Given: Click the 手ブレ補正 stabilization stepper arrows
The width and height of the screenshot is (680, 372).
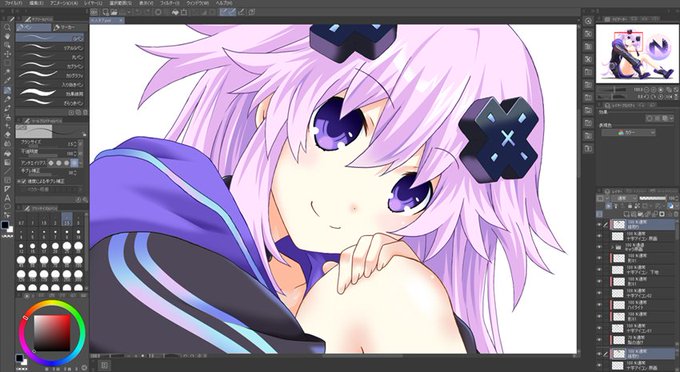Looking at the screenshot, I should [x=75, y=172].
